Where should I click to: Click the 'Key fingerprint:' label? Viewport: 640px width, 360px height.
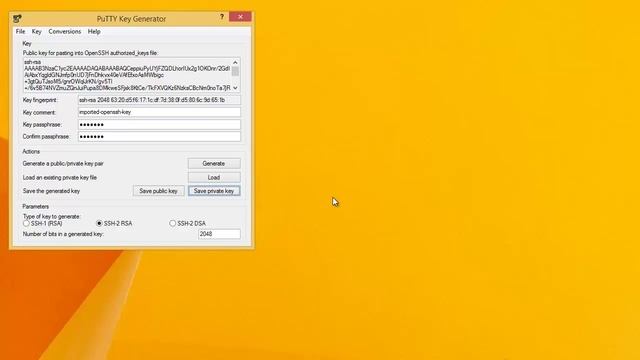tap(40, 100)
